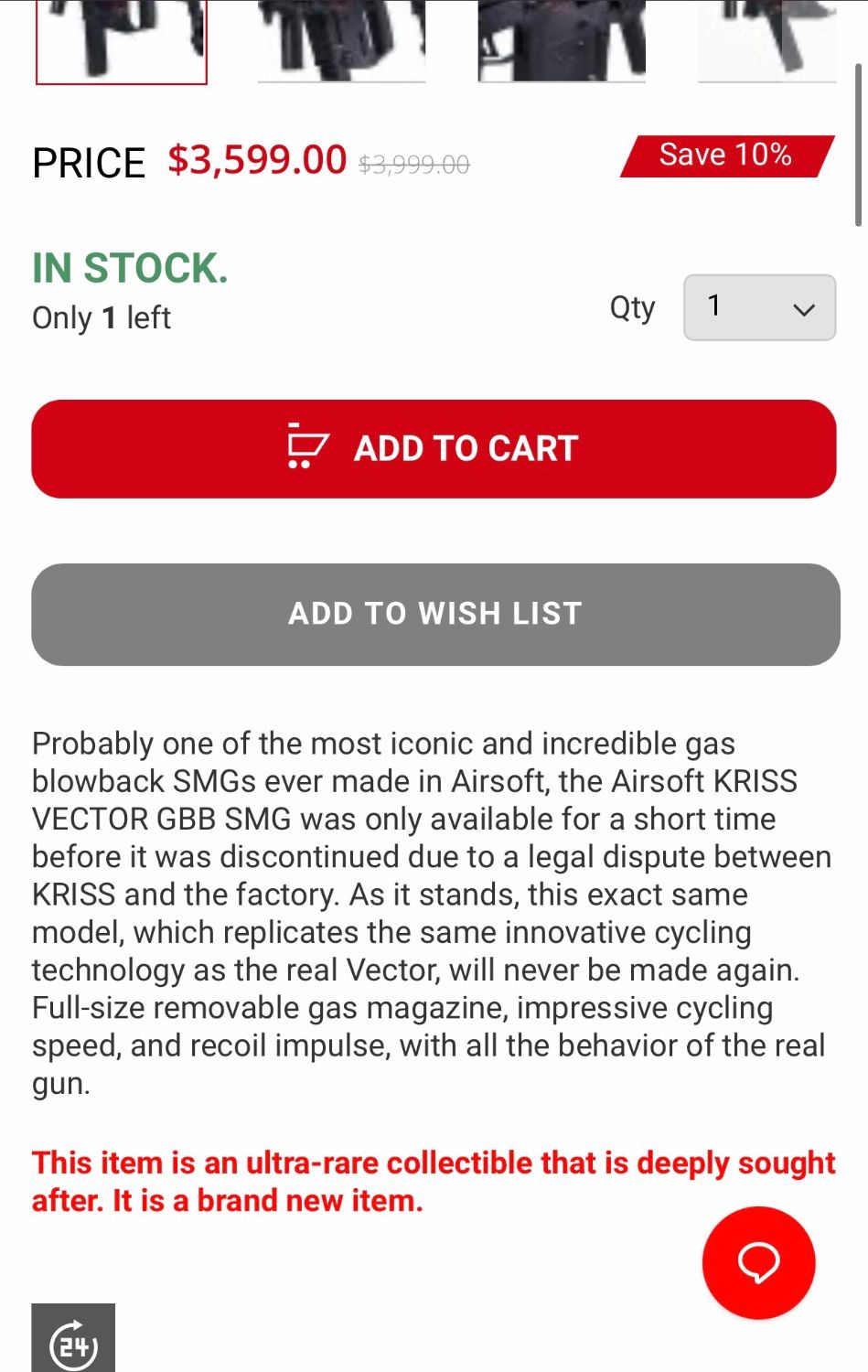View the third product thumbnail image
Viewport: 868px width, 1372px height.
tap(562, 41)
